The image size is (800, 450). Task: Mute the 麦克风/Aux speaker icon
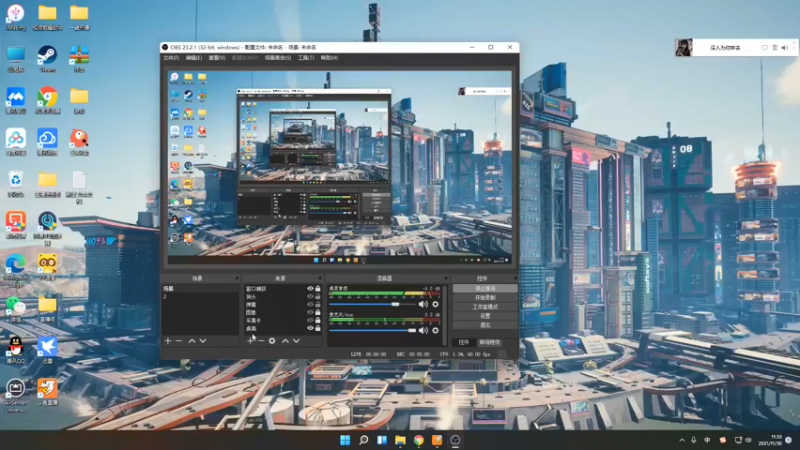pyautogui.click(x=423, y=331)
